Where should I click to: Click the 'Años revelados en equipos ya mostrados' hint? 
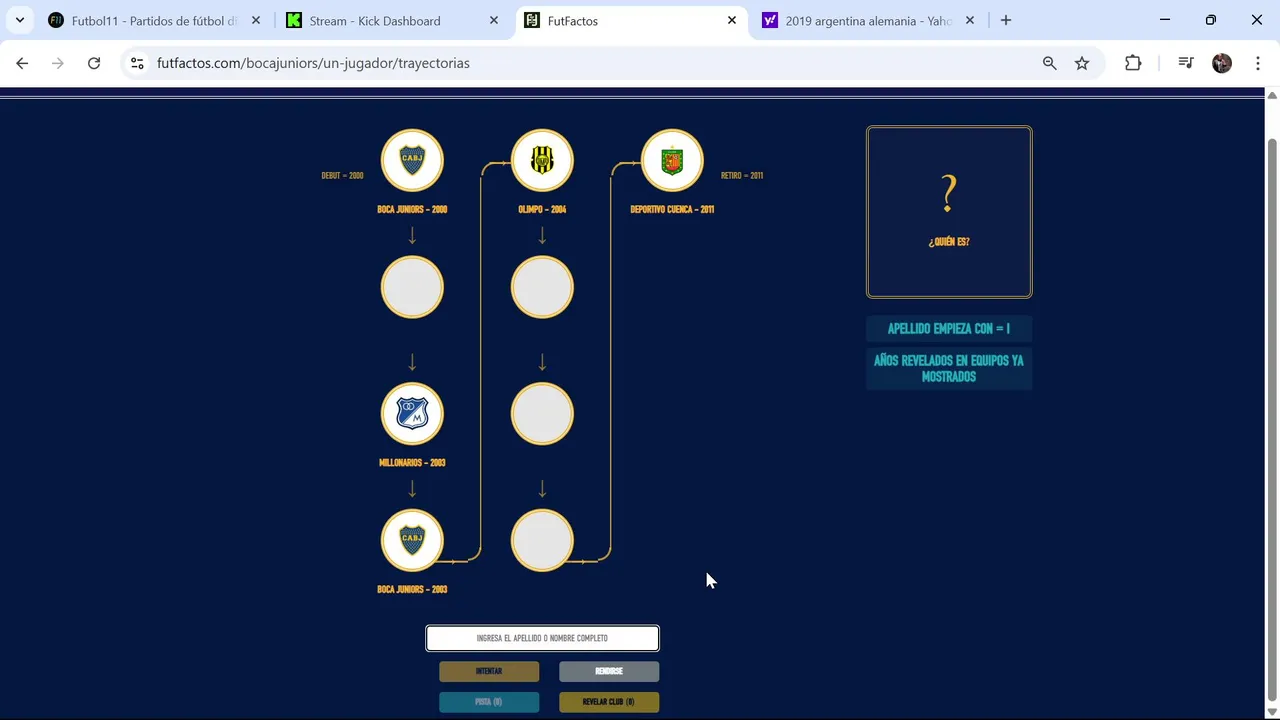(949, 368)
